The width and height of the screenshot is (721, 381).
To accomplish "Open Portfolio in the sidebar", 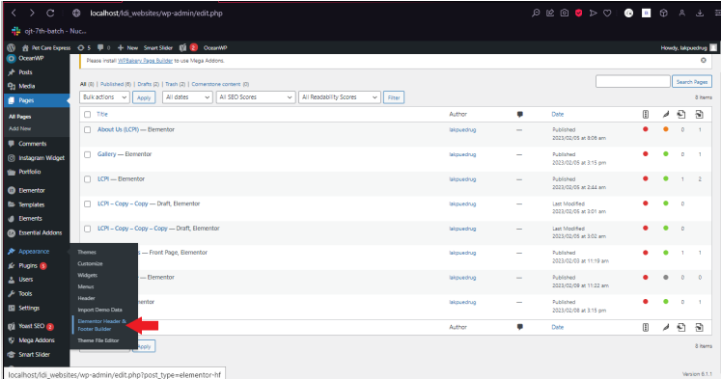I will point(29,172).
